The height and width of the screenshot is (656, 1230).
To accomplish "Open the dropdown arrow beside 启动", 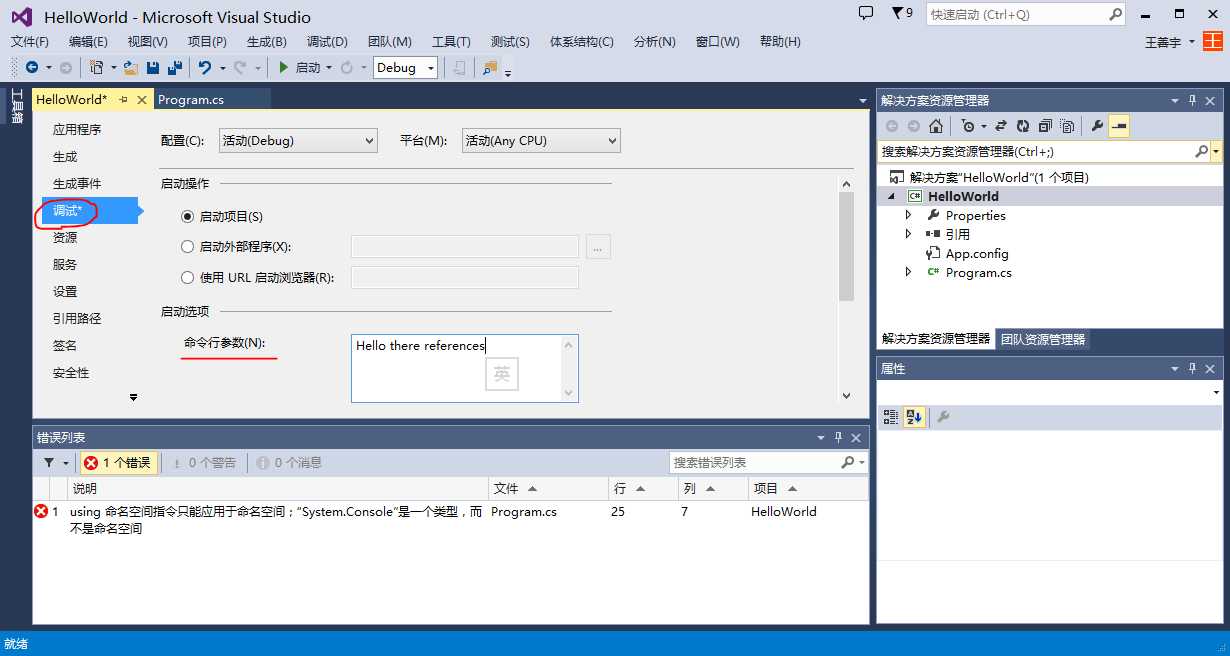I will pos(329,68).
